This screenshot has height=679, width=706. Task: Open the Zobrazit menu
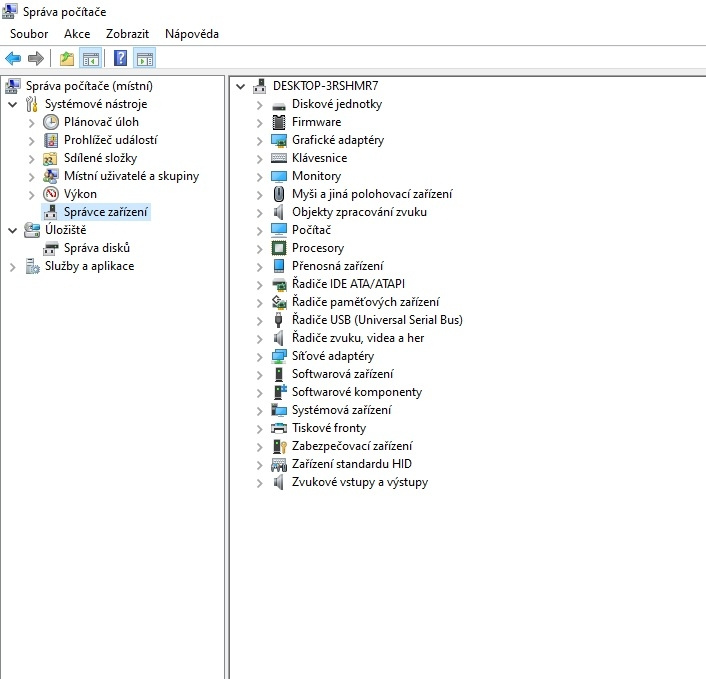pos(127,34)
